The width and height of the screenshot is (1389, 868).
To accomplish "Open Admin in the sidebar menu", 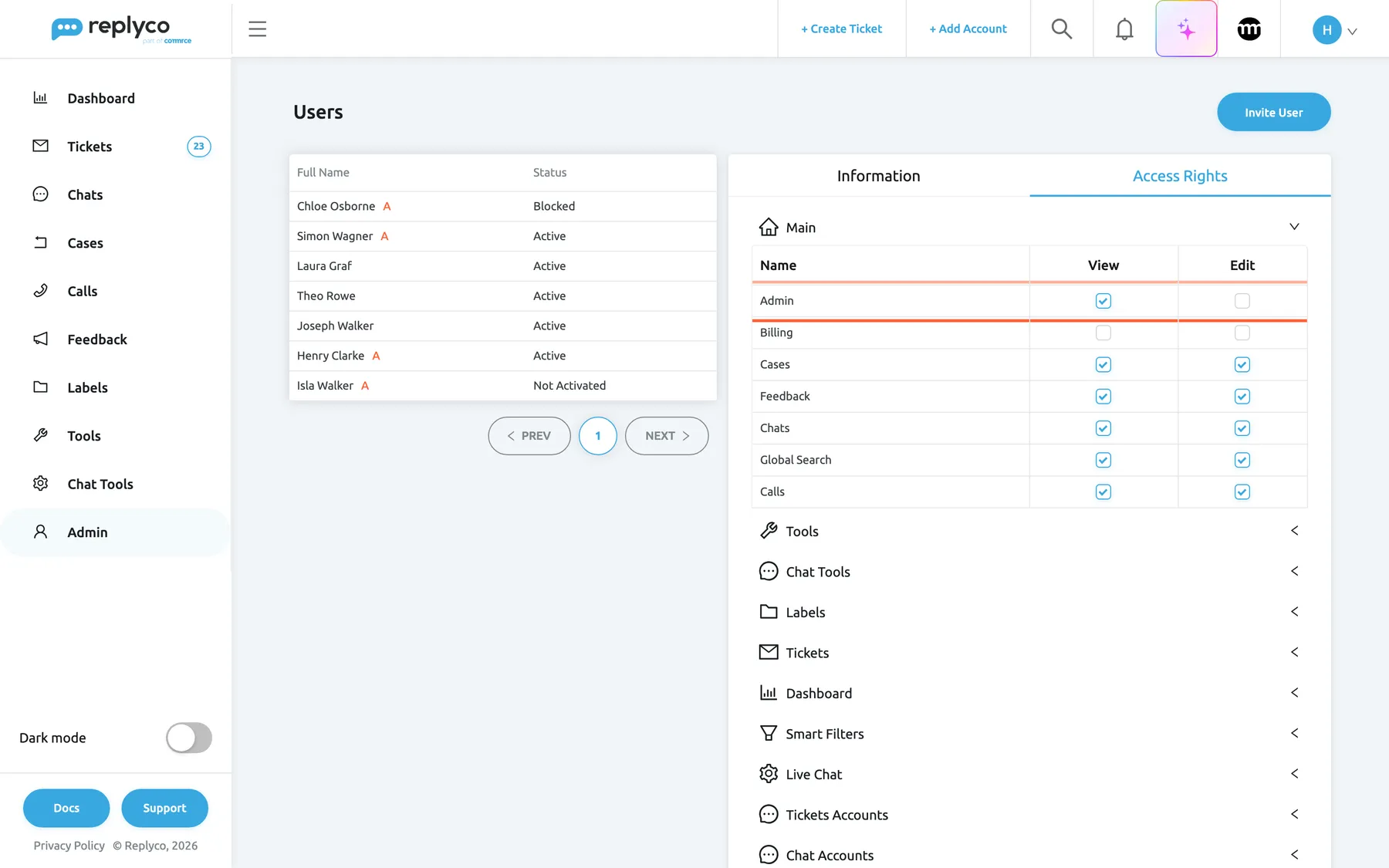I will (x=116, y=532).
